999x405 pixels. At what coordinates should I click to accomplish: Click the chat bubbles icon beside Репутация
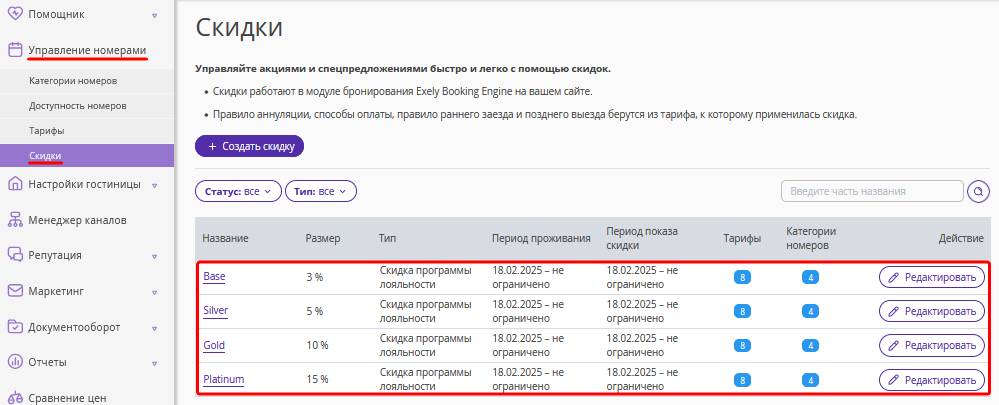click(x=15, y=255)
